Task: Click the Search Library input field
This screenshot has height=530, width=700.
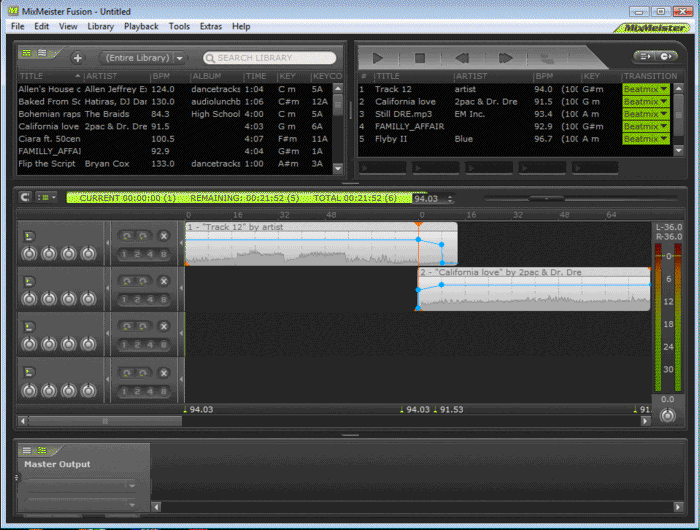Action: coord(270,58)
